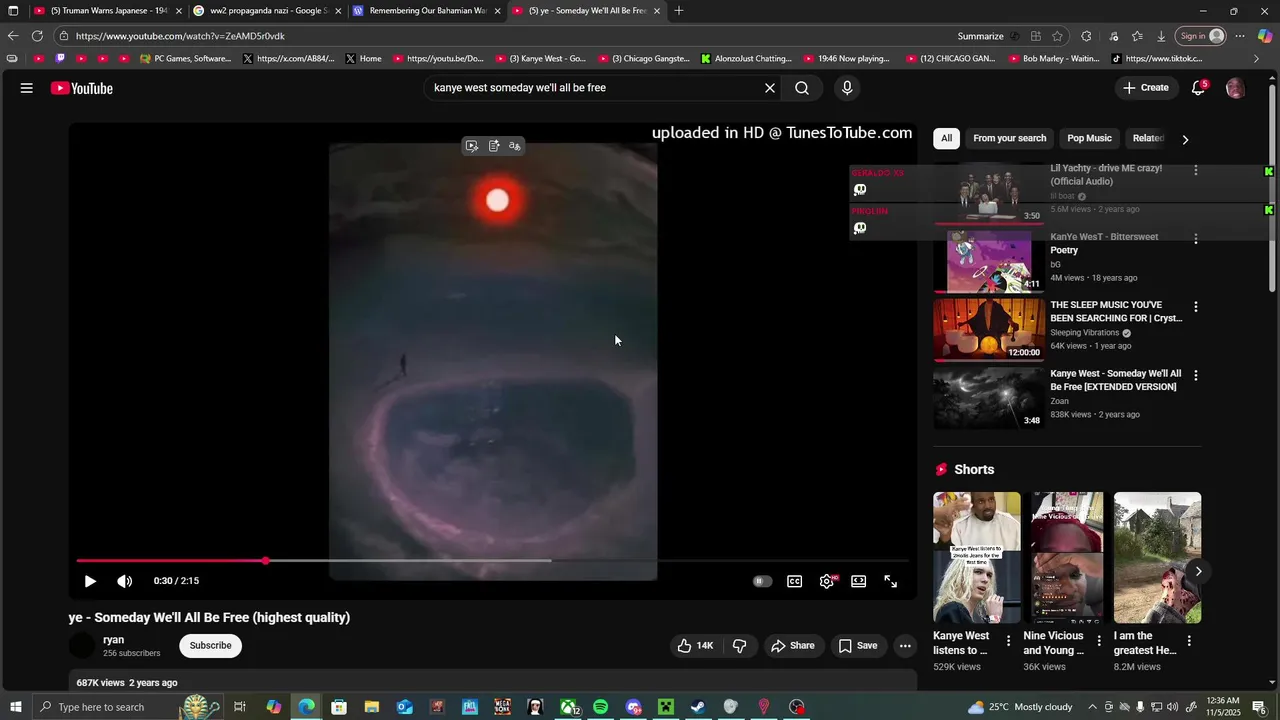1280x720 pixels.
Task: Click the address bar URL
Action: 180,36
